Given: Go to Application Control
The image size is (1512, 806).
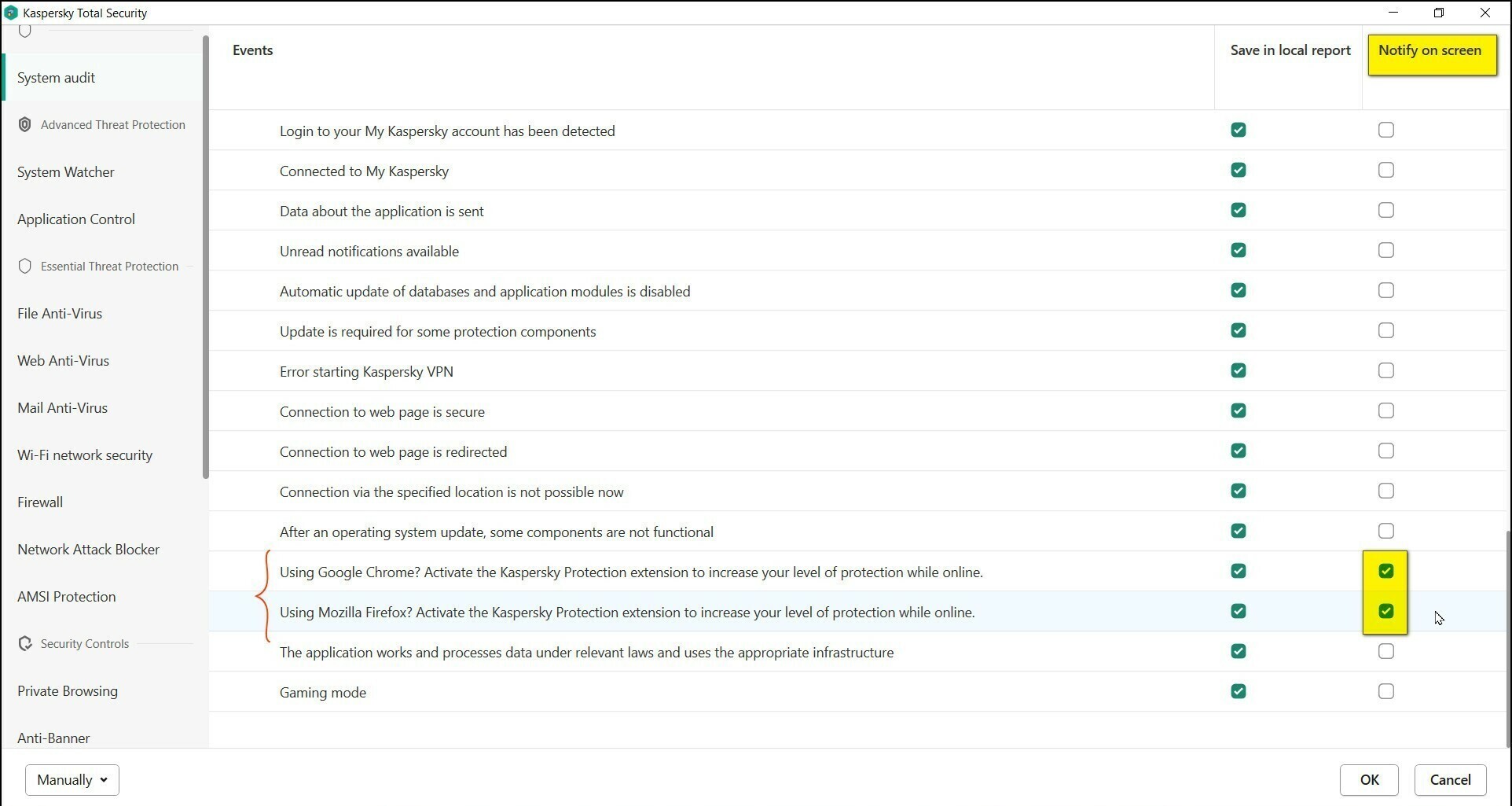Looking at the screenshot, I should pos(102,219).
